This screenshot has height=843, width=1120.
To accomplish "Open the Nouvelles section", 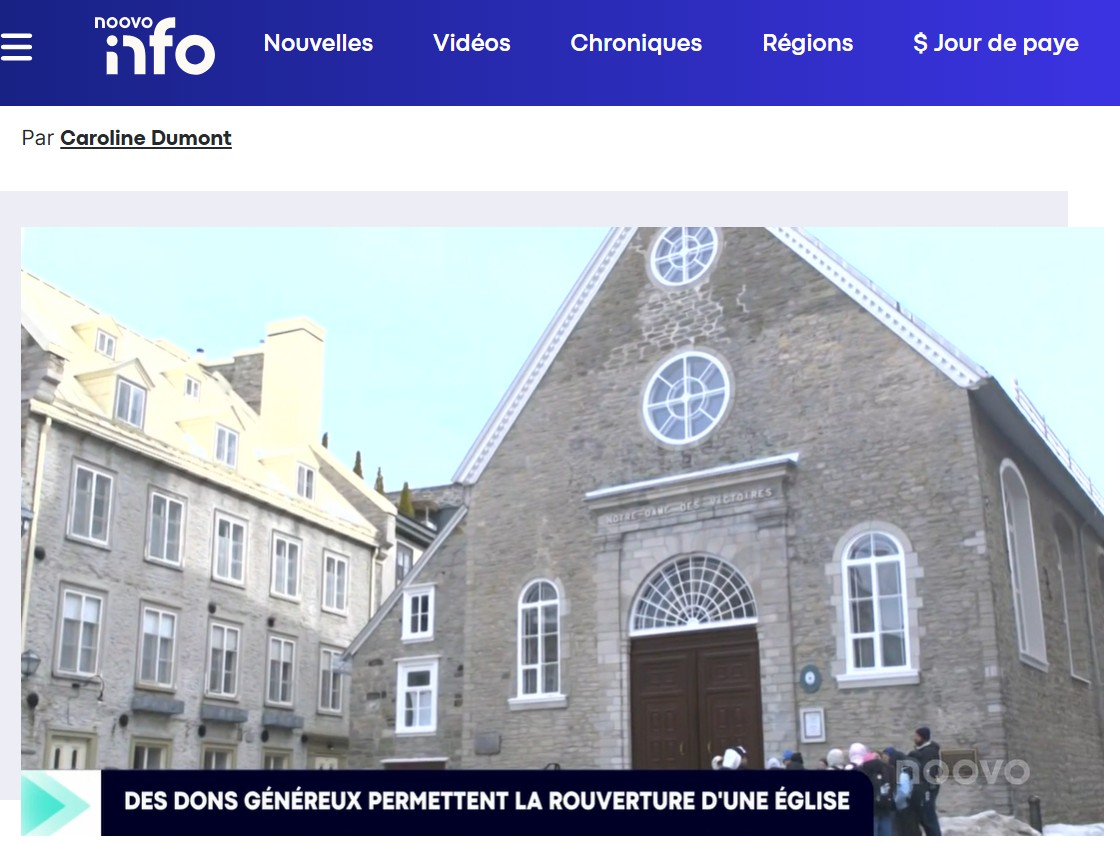I will (318, 44).
